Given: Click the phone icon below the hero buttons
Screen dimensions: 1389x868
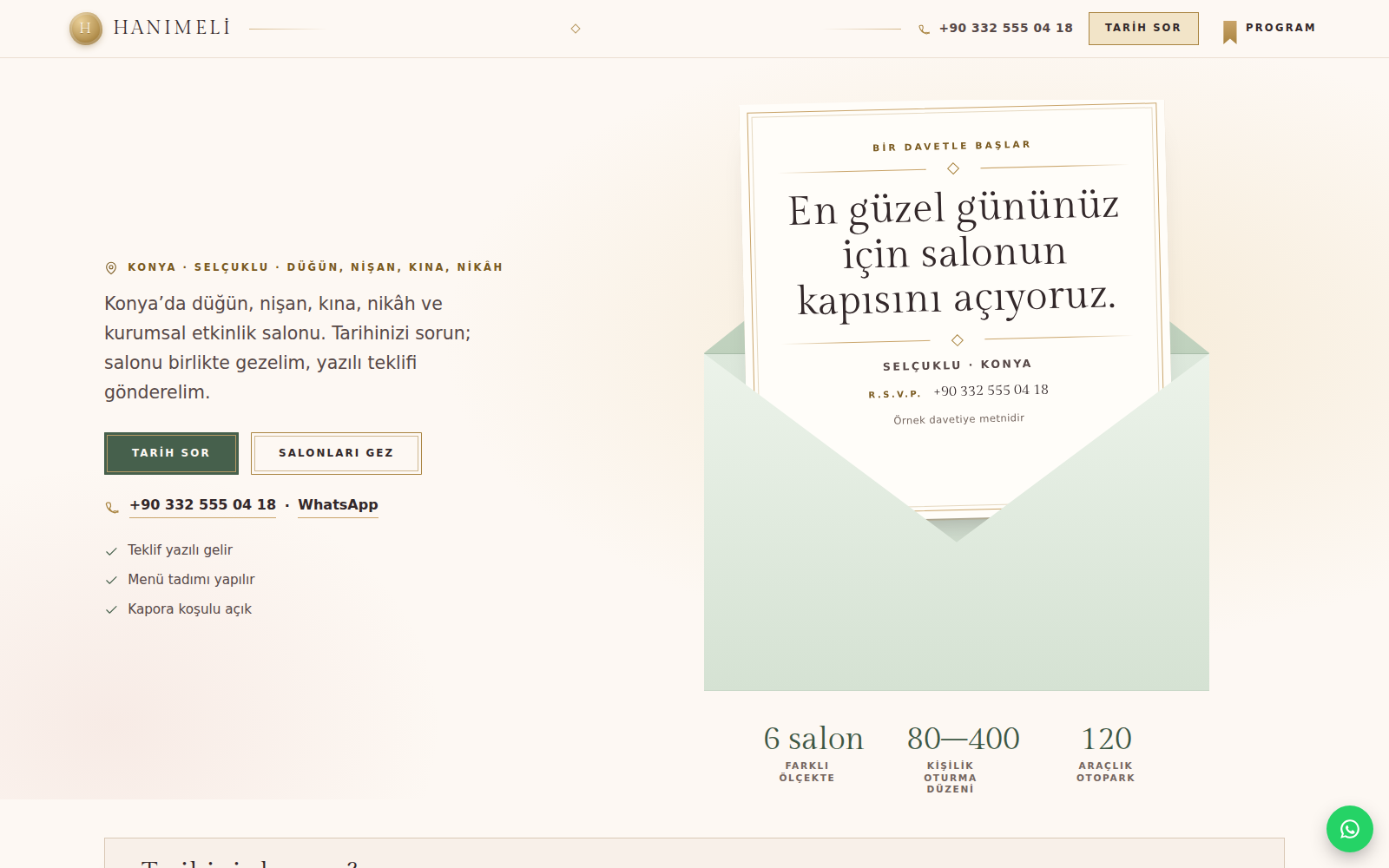Looking at the screenshot, I should tap(112, 507).
